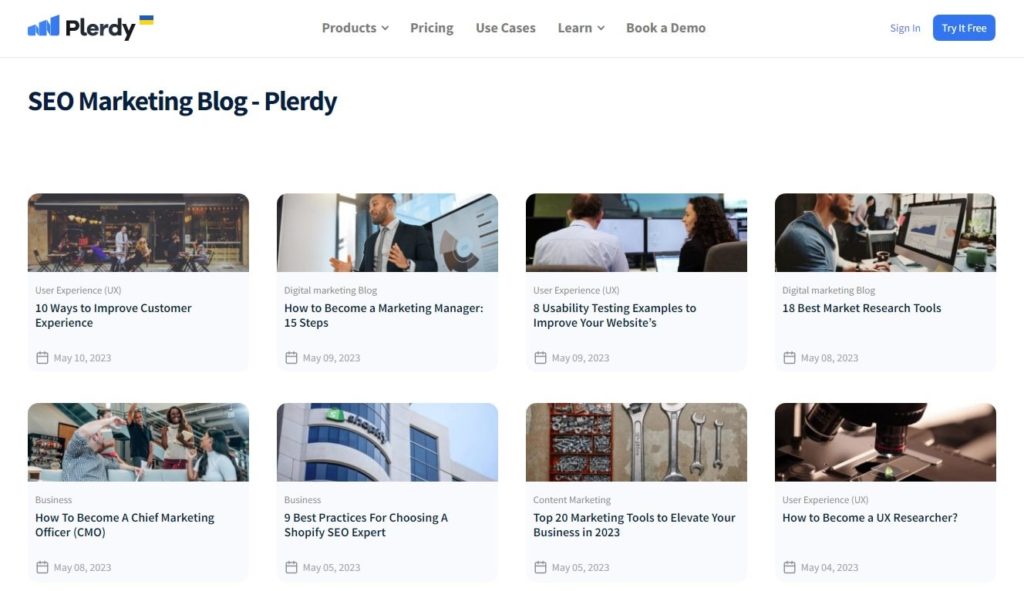This screenshot has width=1024, height=591.
Task: Click calendar icon on Market Research Tools card
Action: click(789, 358)
